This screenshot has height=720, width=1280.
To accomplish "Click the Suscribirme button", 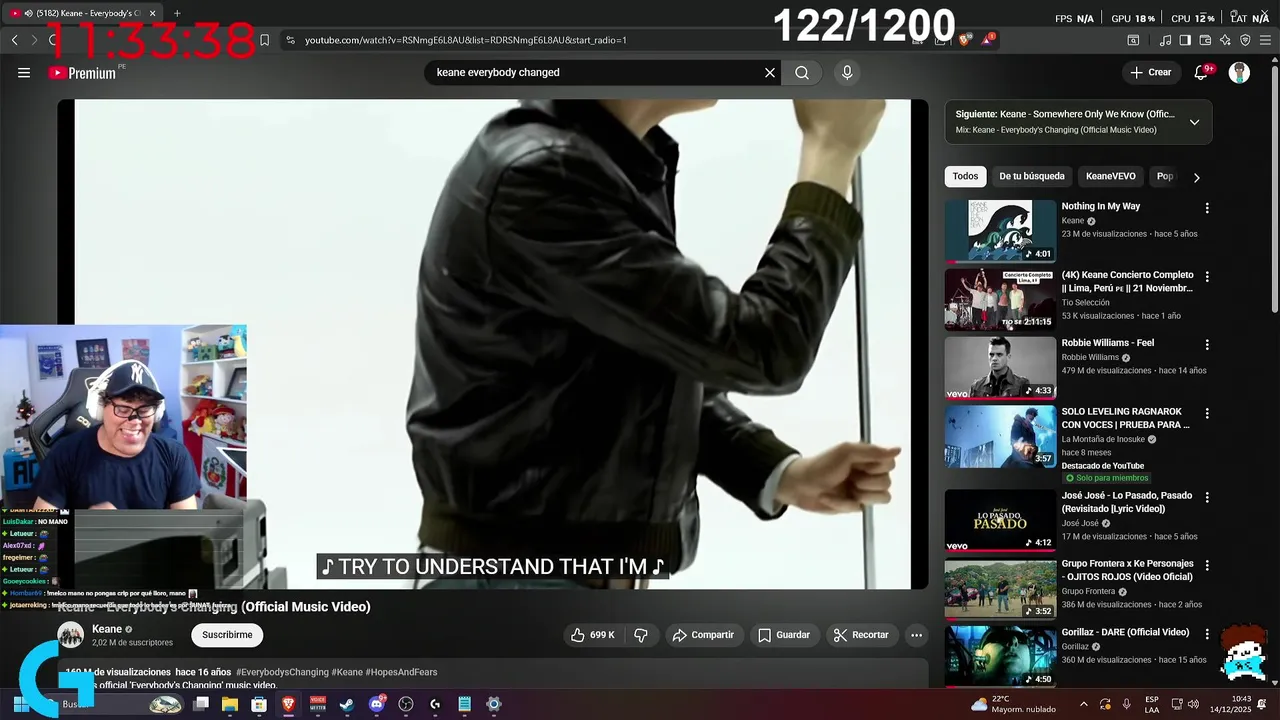I will click(227, 635).
